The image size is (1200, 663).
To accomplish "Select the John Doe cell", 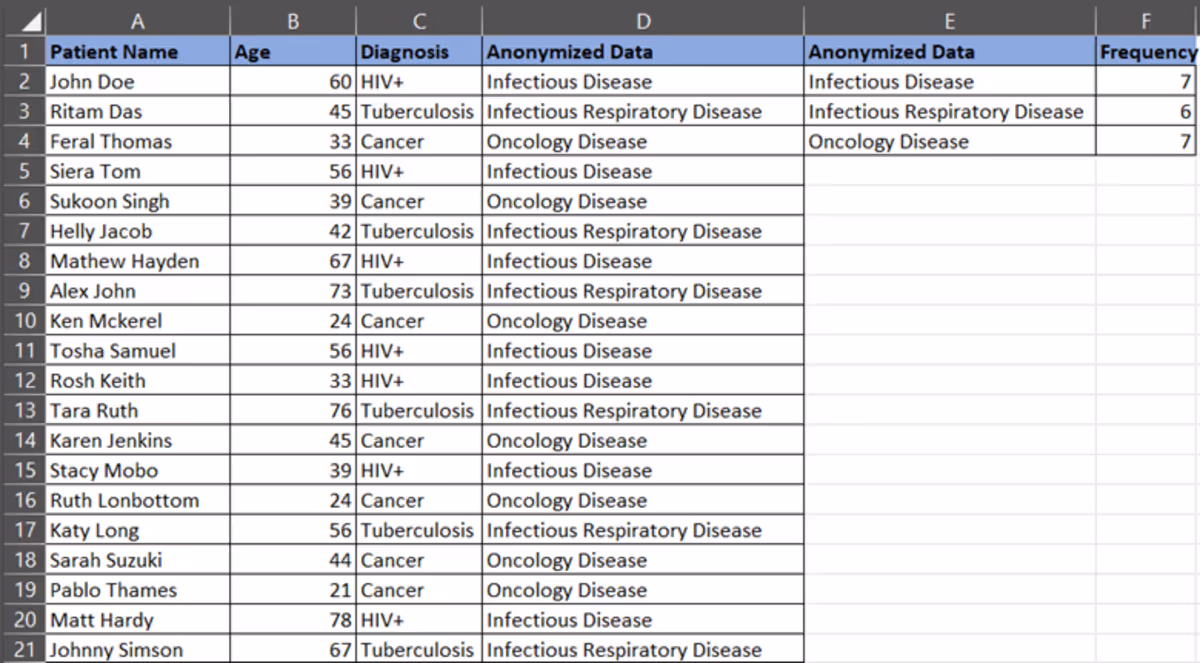I will coord(138,82).
